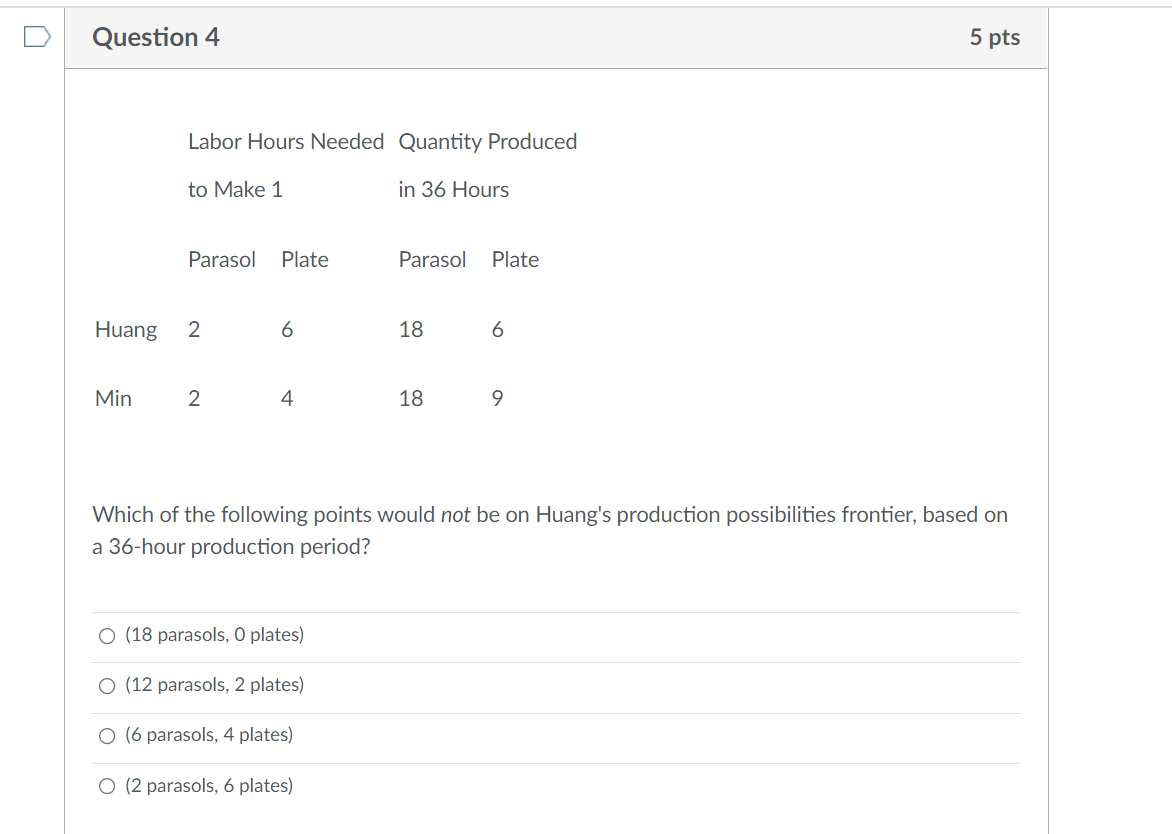Click the answer label (2 parasols, 6 plates)
The image size is (1172, 834).
(208, 786)
